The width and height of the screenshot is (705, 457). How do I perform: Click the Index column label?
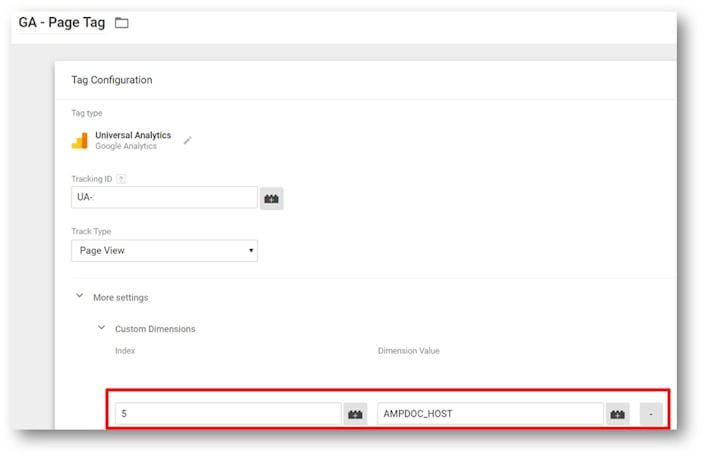[x=125, y=351]
